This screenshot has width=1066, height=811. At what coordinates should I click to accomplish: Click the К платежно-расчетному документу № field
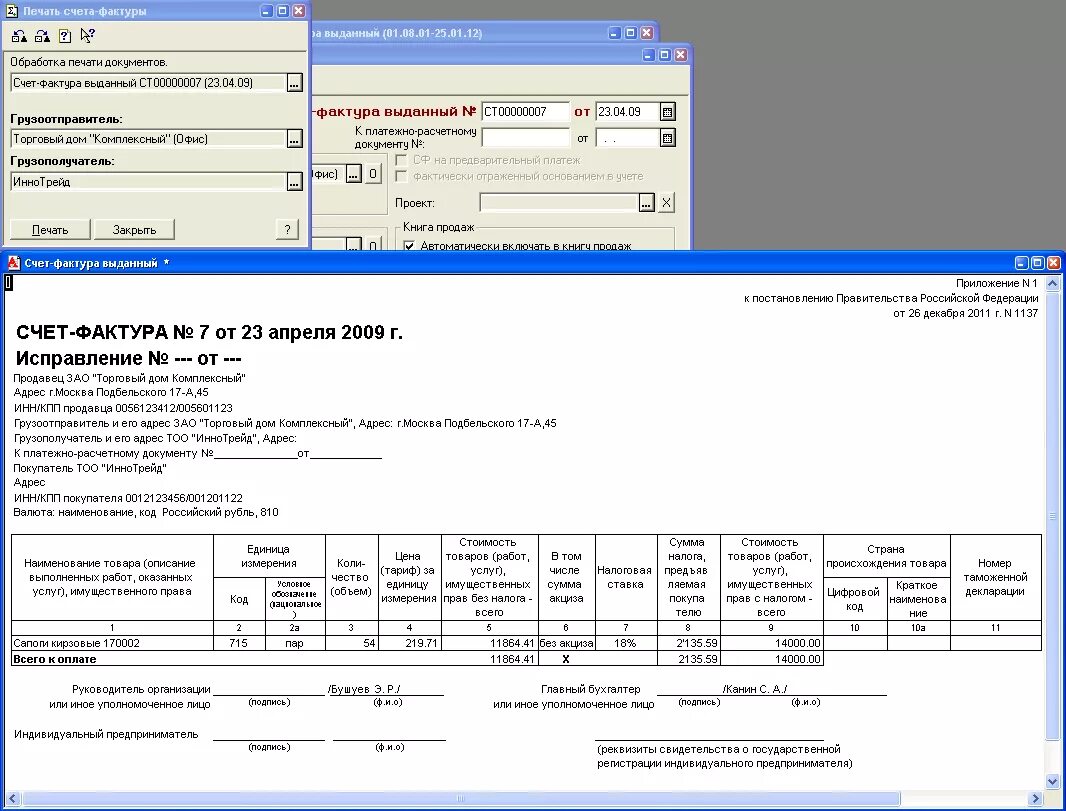tap(525, 138)
